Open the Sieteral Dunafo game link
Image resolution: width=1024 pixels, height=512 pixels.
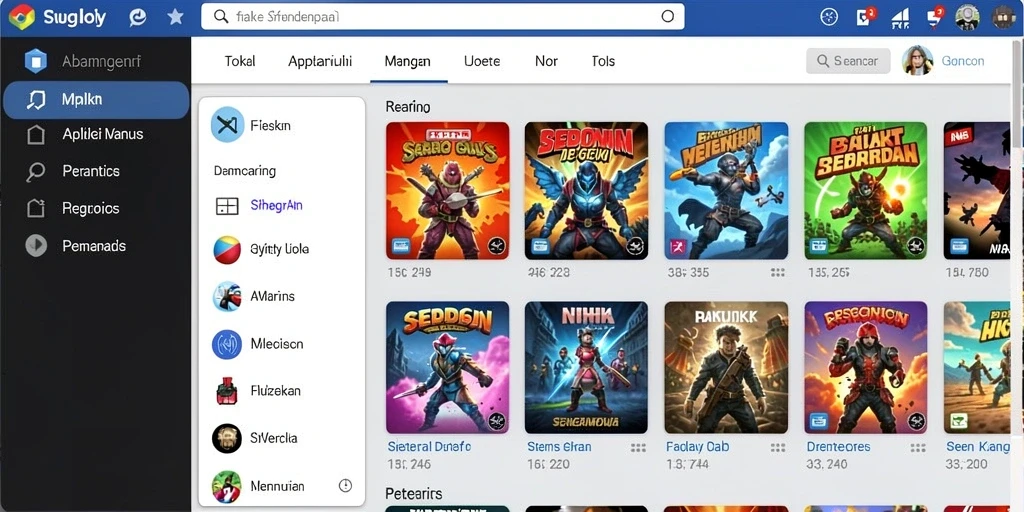click(429, 447)
